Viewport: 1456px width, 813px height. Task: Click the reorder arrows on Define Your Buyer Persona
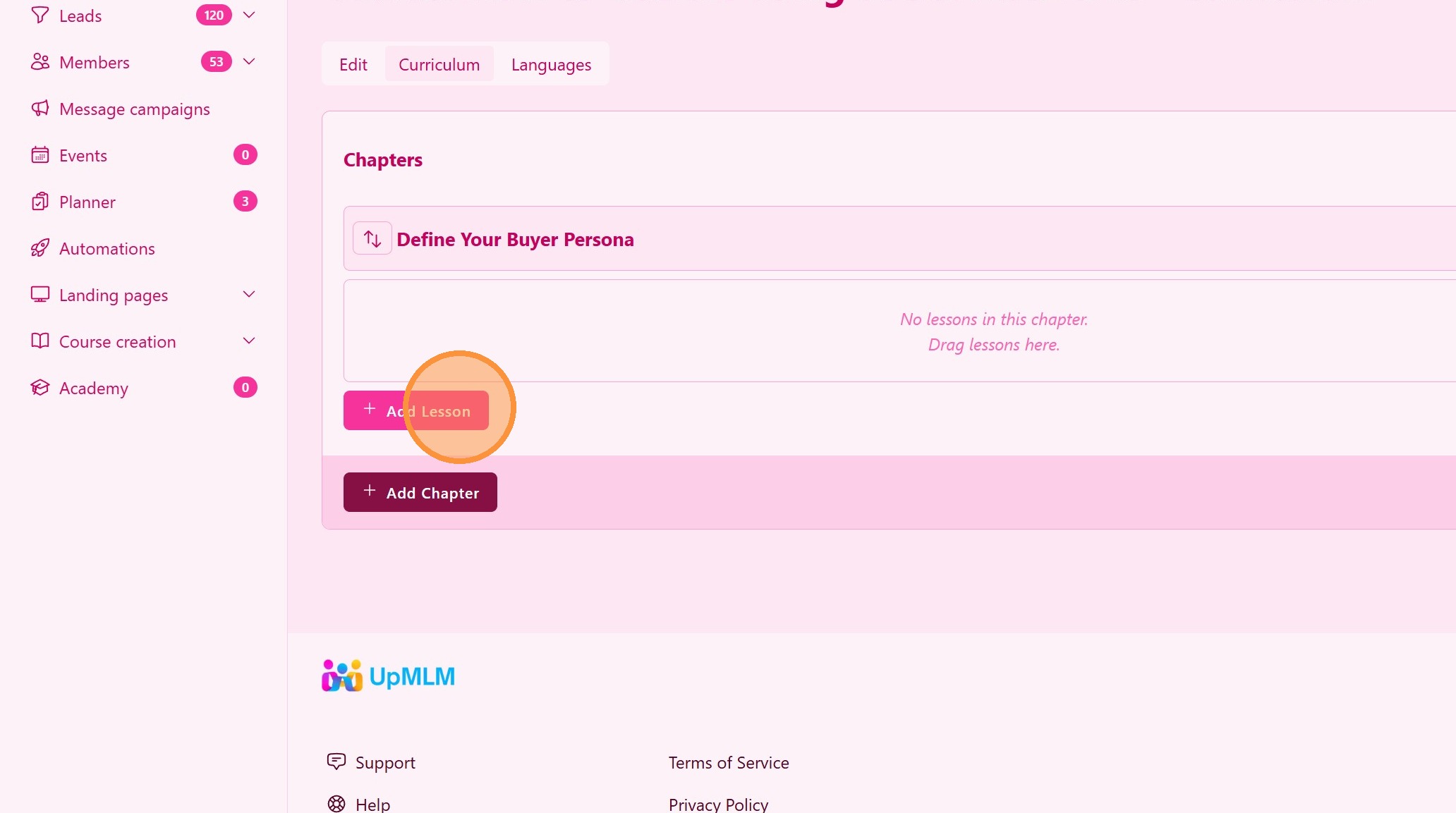point(372,238)
